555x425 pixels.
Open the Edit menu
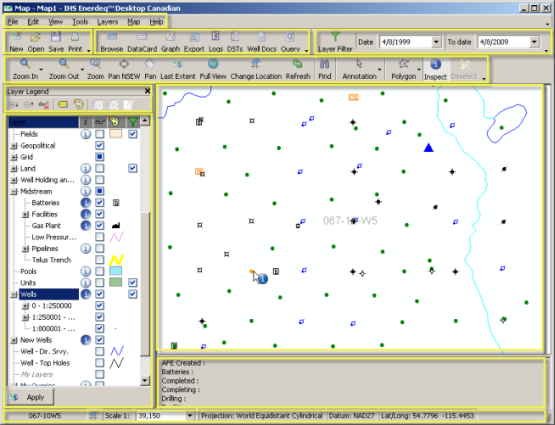pos(33,22)
